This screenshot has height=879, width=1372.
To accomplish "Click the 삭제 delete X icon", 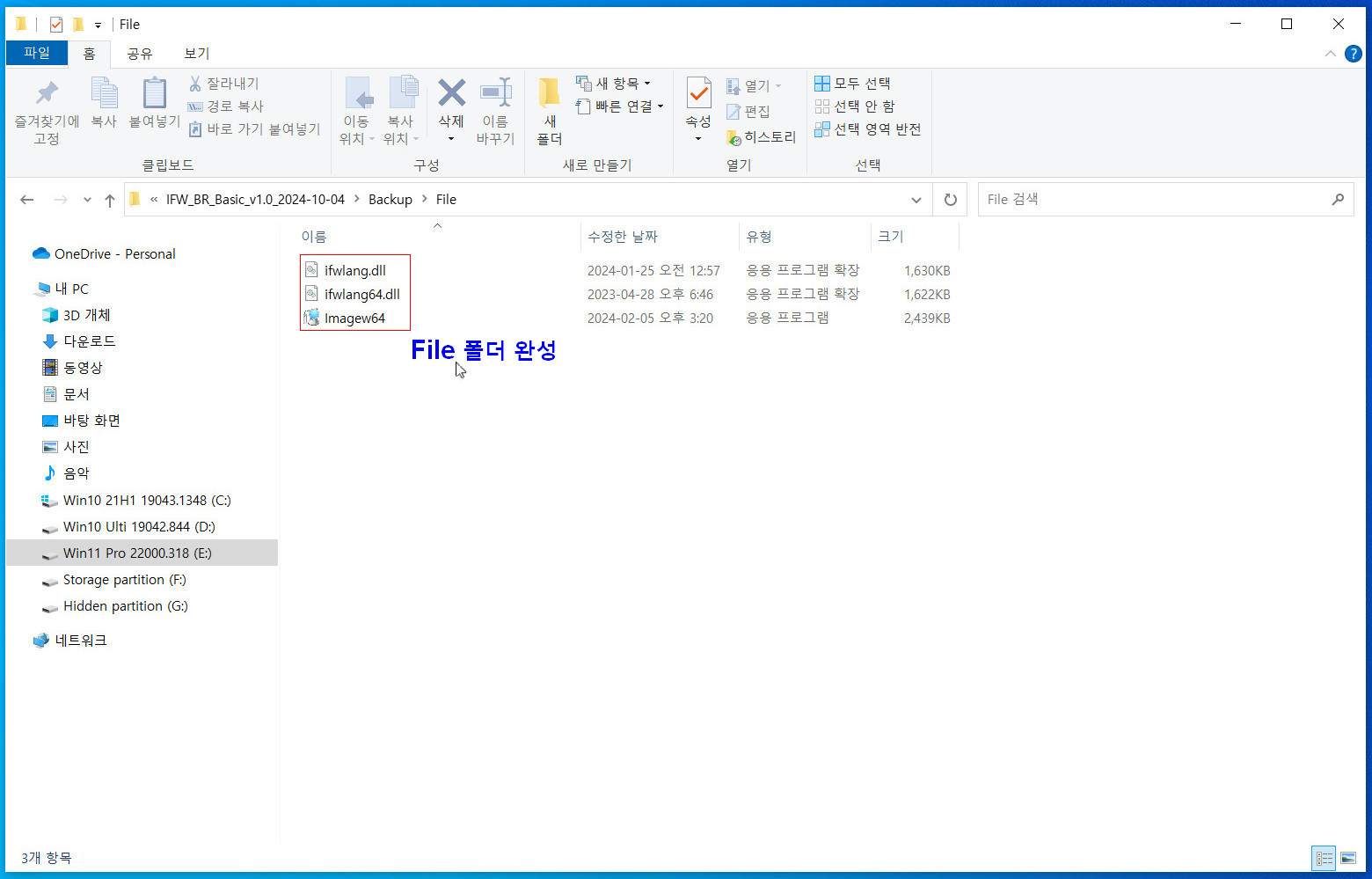I will point(451,94).
